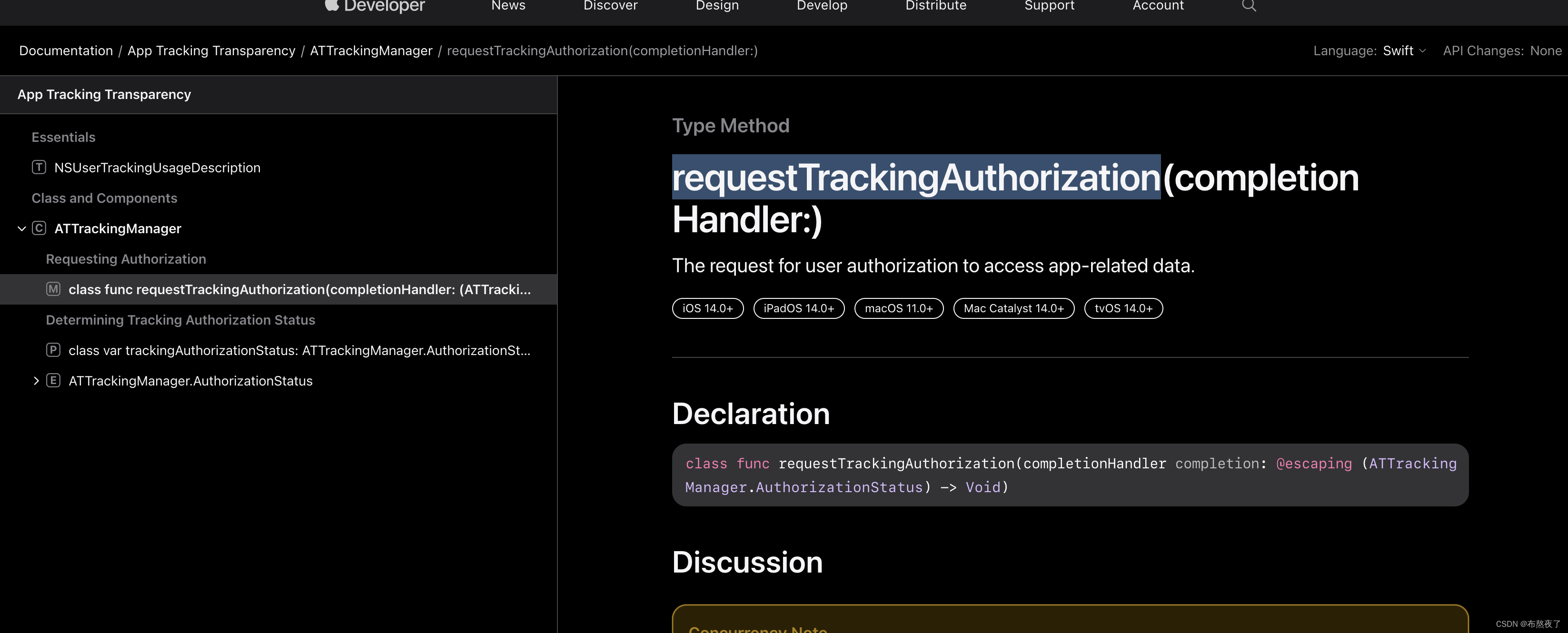Open the Swift language dropdown
1568x633 pixels.
click(x=1405, y=49)
